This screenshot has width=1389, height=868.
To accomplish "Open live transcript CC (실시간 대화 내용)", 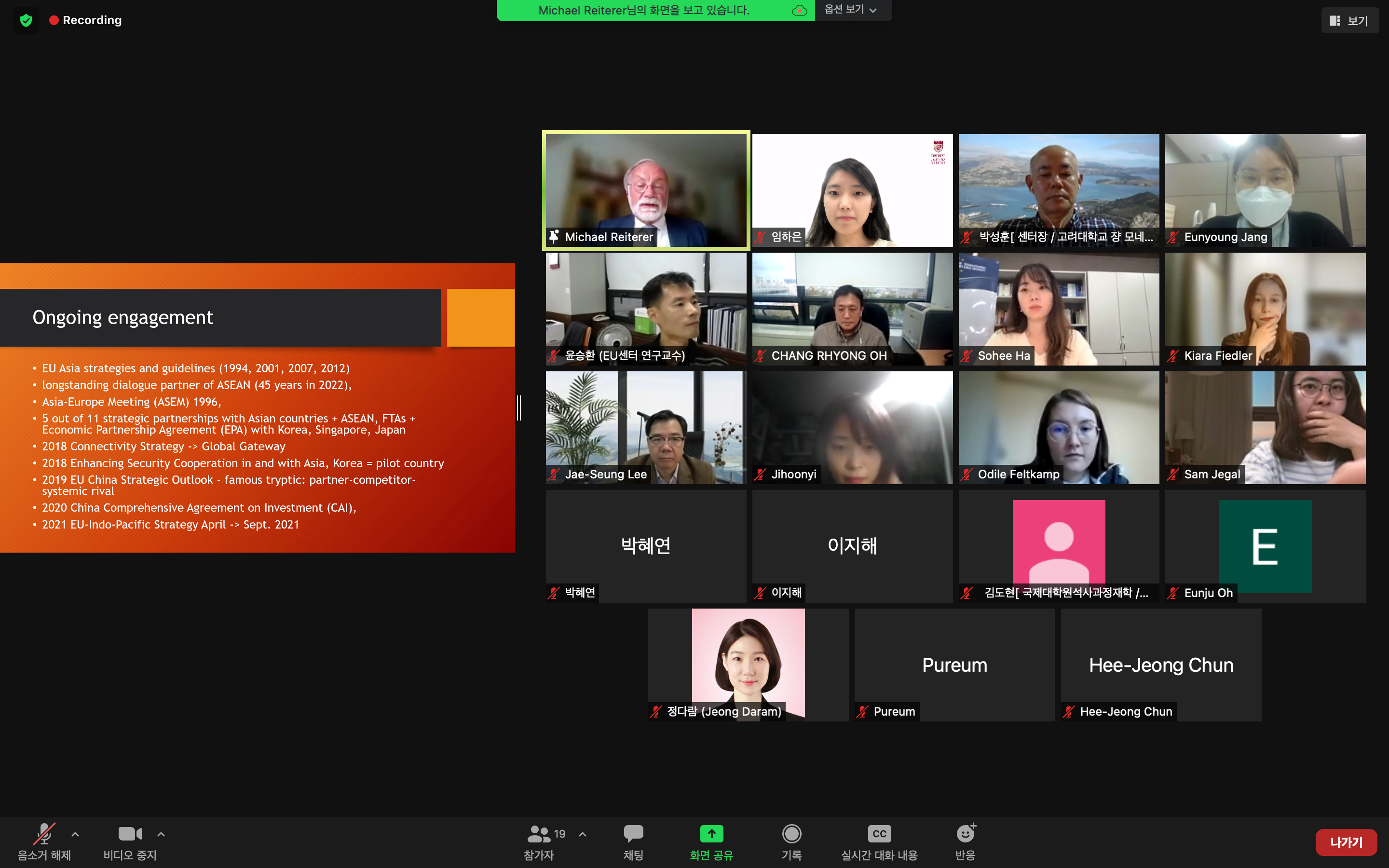I will (879, 834).
